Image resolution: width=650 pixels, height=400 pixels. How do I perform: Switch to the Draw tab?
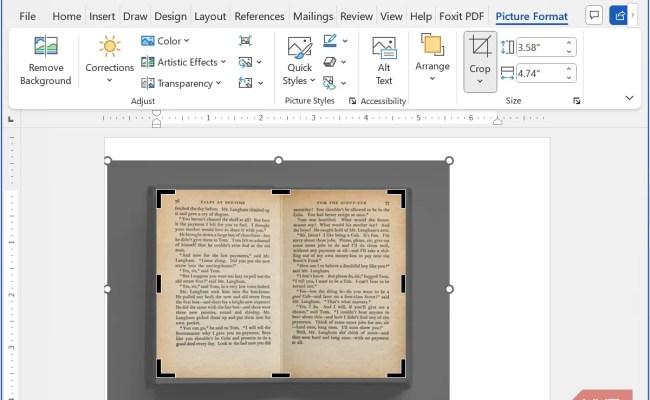click(135, 16)
